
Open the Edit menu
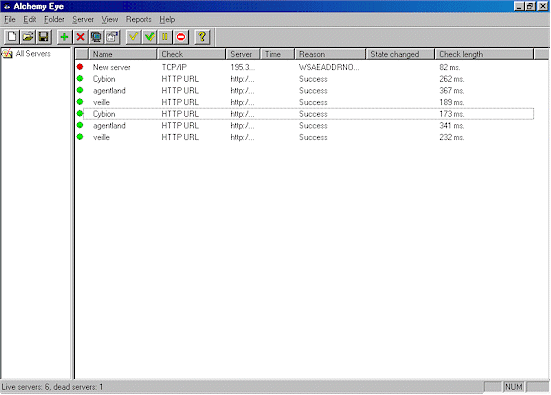30,19
